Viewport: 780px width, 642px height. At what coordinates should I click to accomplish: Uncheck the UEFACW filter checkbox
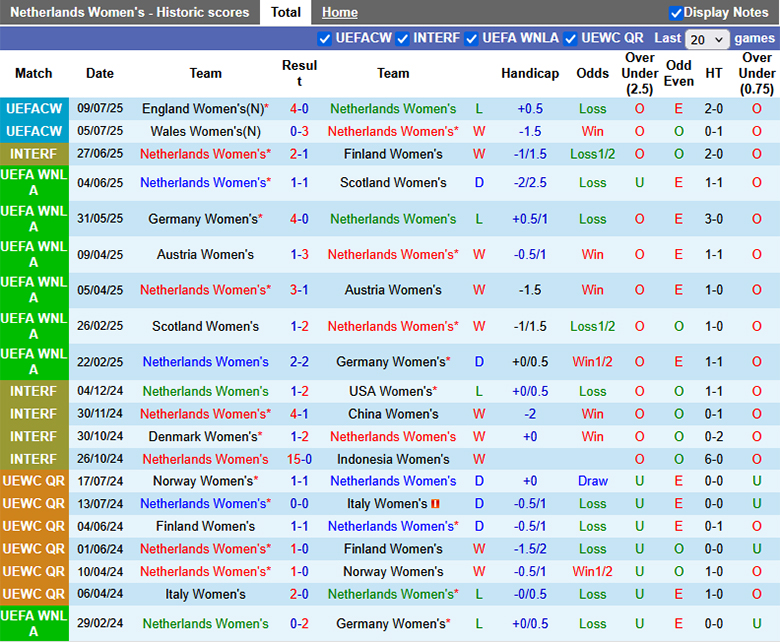point(324,39)
